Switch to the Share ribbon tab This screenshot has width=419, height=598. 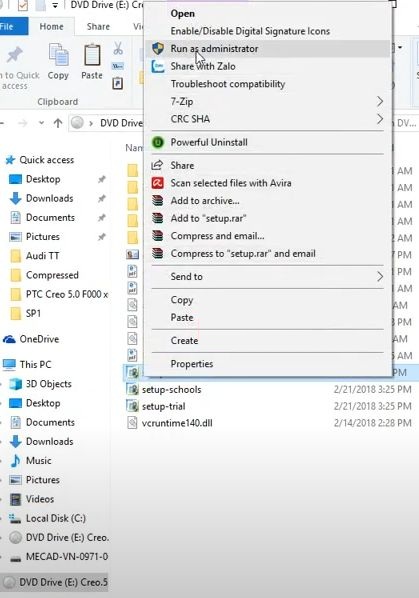(98, 27)
